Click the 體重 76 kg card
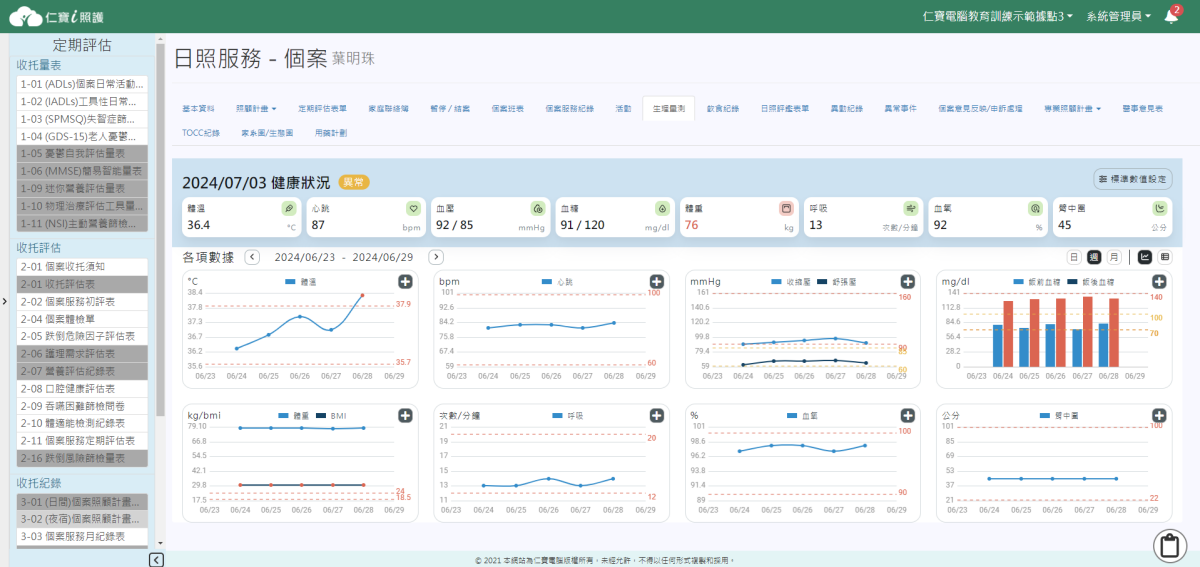 [x=741, y=217]
